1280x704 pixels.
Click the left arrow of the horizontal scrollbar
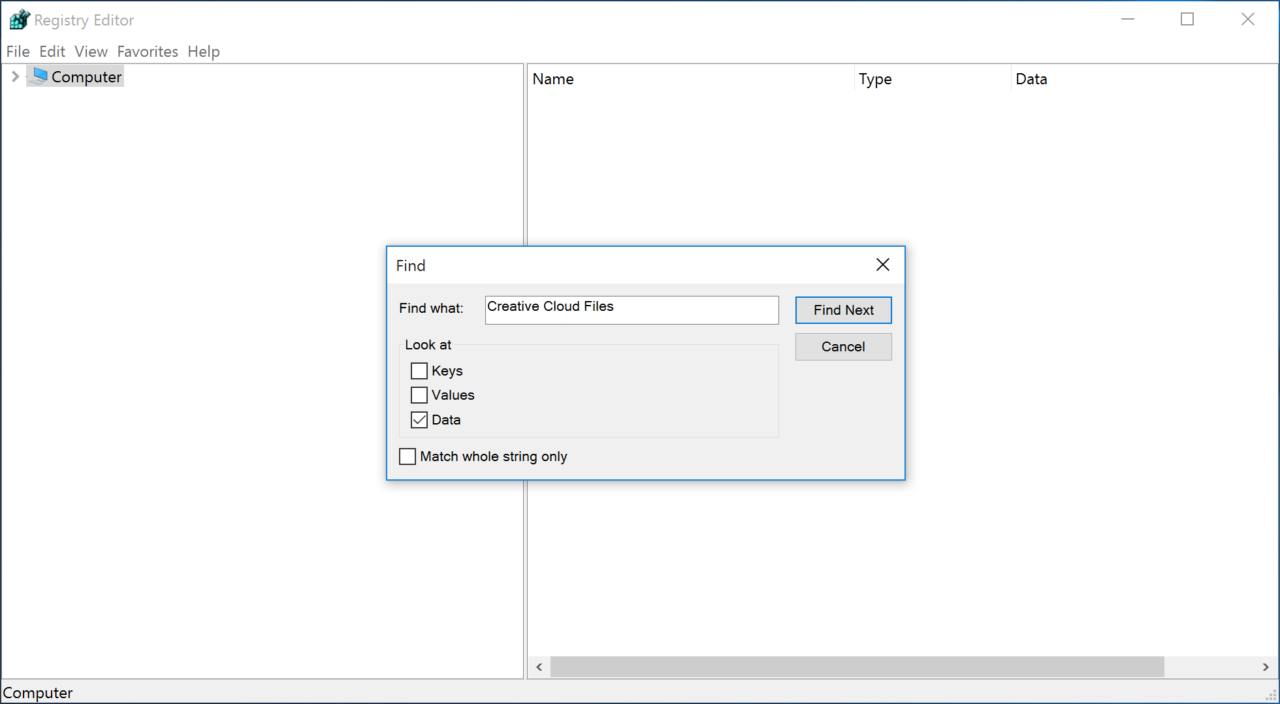point(538,667)
